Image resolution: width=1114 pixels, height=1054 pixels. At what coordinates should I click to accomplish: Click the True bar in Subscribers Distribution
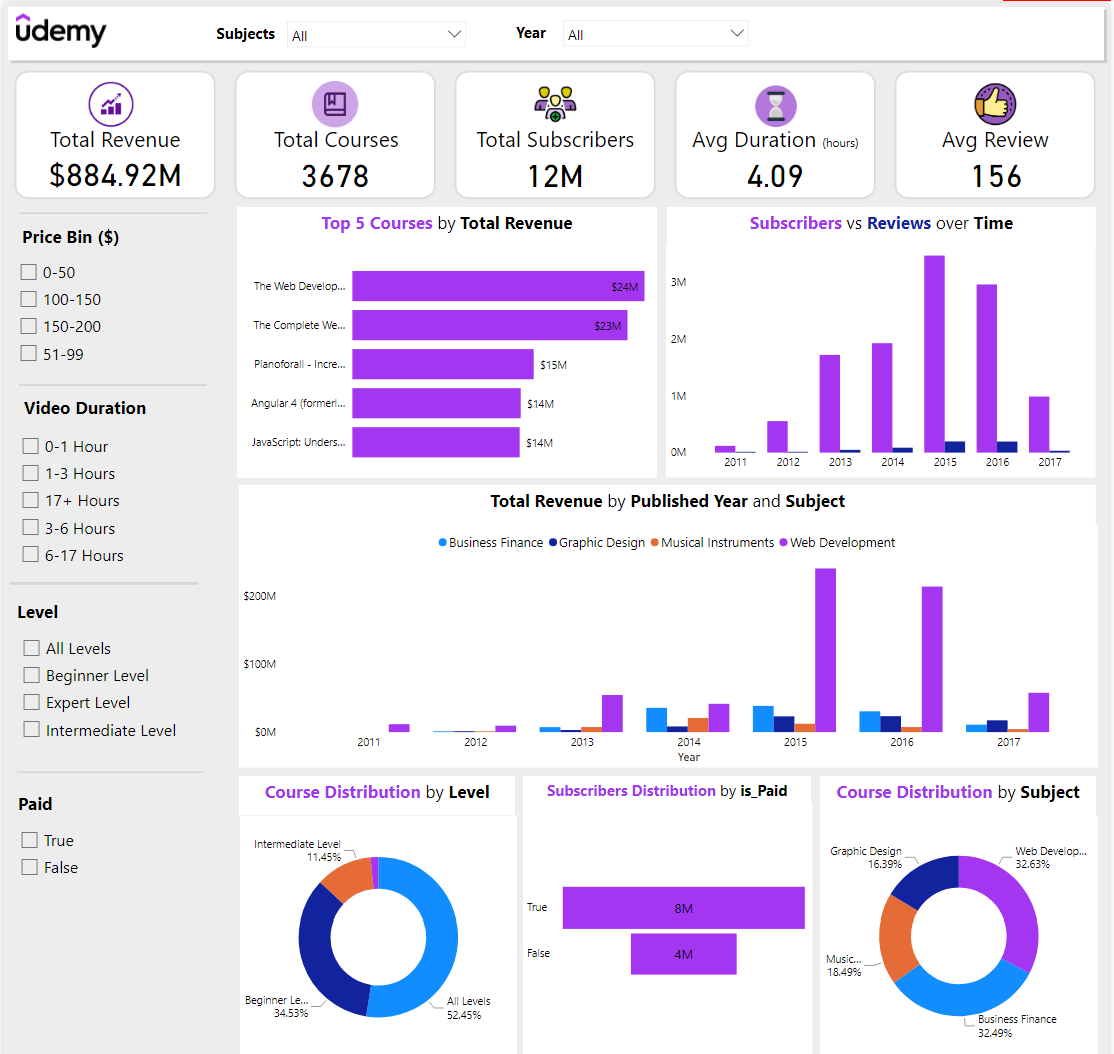(683, 907)
